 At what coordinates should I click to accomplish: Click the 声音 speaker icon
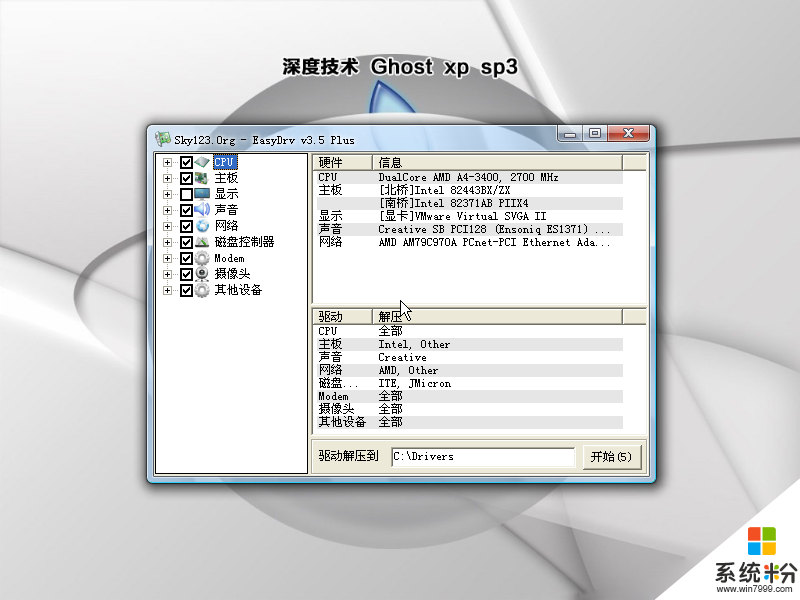coord(202,210)
